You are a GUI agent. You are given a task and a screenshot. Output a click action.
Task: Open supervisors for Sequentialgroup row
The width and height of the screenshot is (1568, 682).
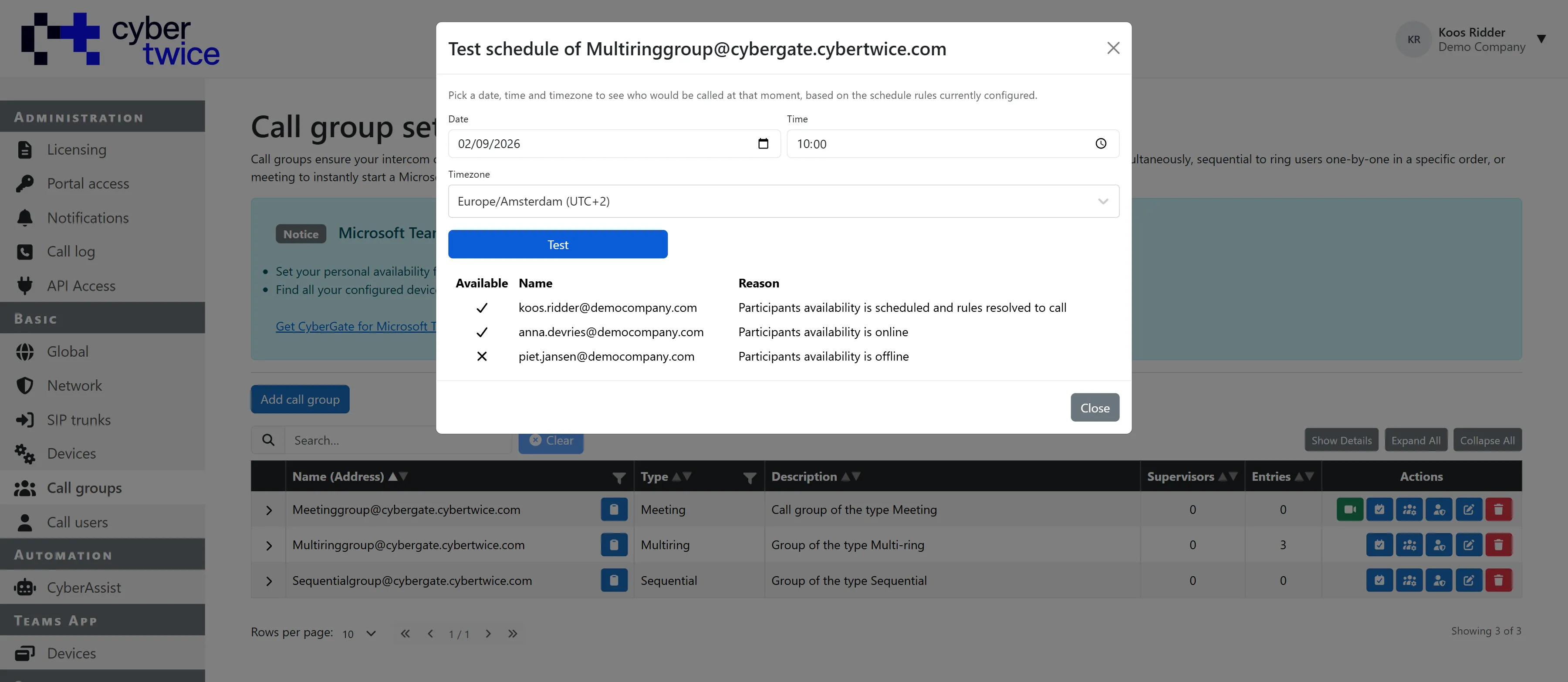tap(1439, 581)
